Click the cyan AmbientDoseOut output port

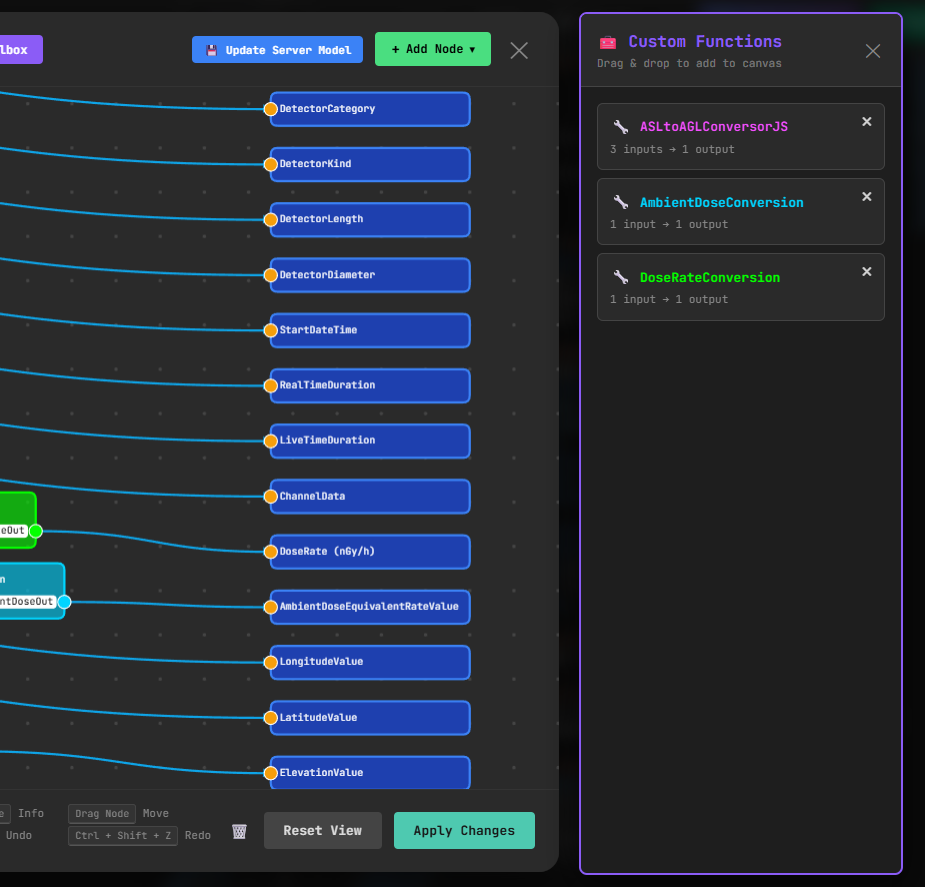pyautogui.click(x=64, y=601)
